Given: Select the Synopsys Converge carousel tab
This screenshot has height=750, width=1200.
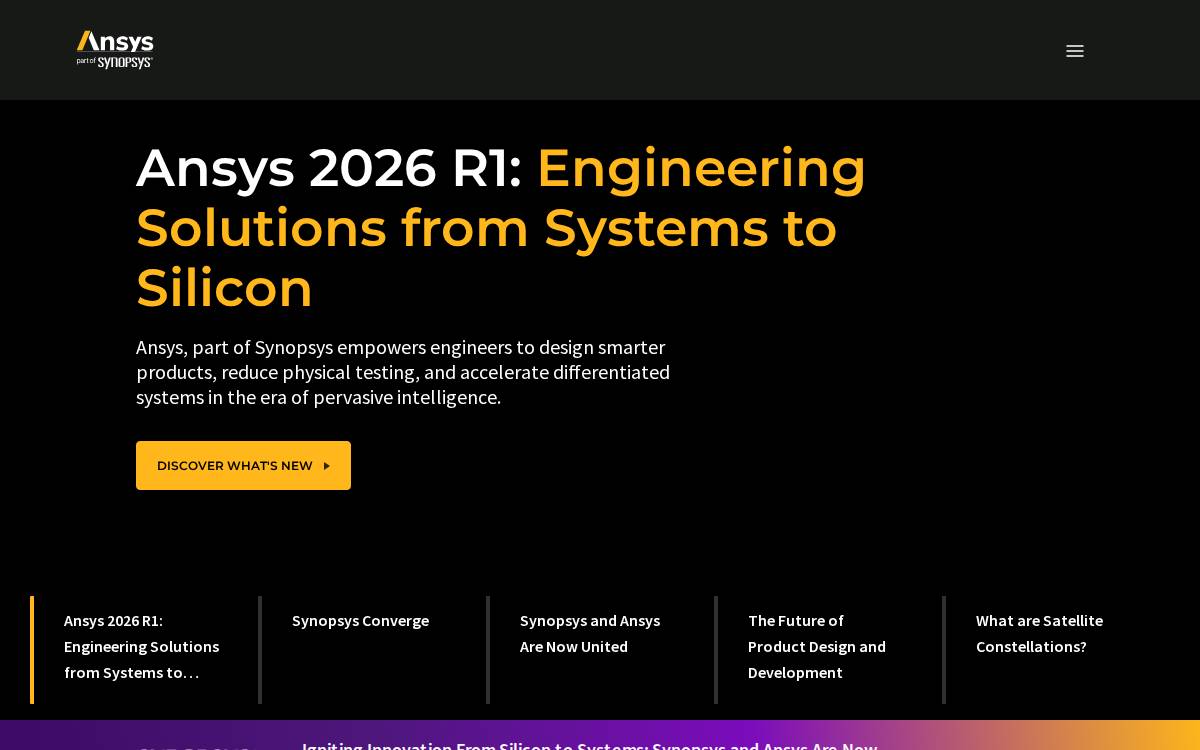Looking at the screenshot, I should [x=372, y=650].
